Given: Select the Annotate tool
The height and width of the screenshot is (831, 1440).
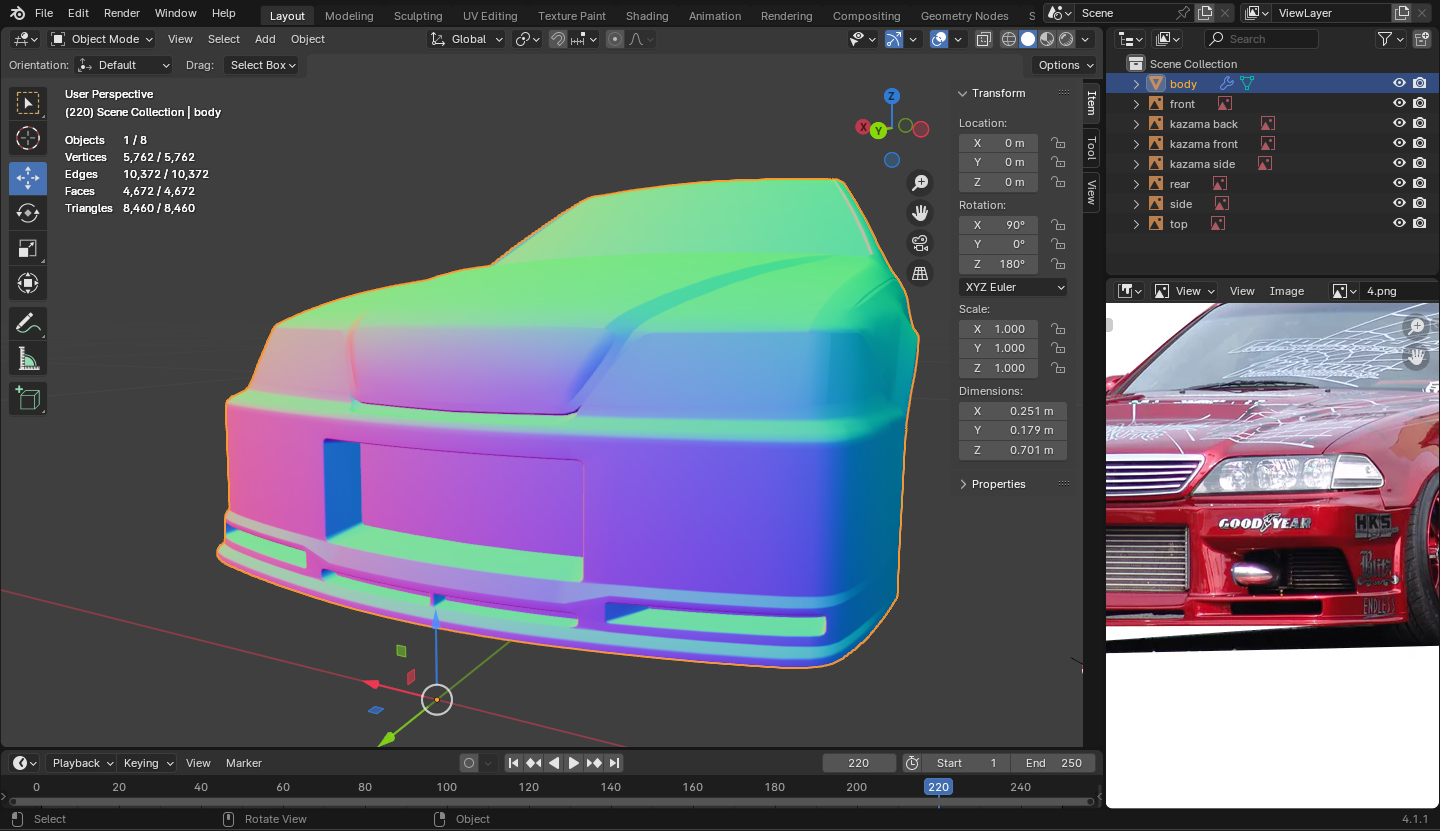Looking at the screenshot, I should [28, 323].
